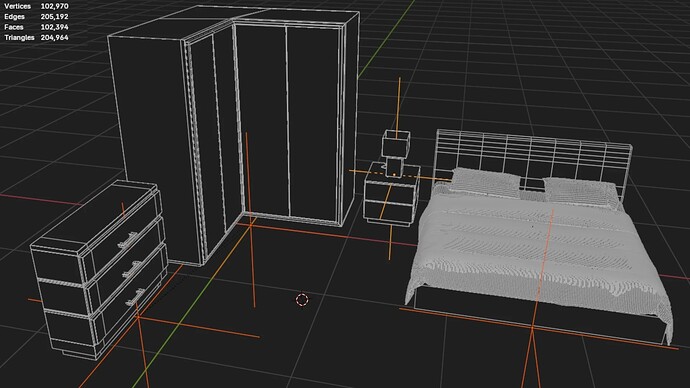Click the middle drawer handle on the dresser
This screenshot has height=388, width=690.
point(131,269)
